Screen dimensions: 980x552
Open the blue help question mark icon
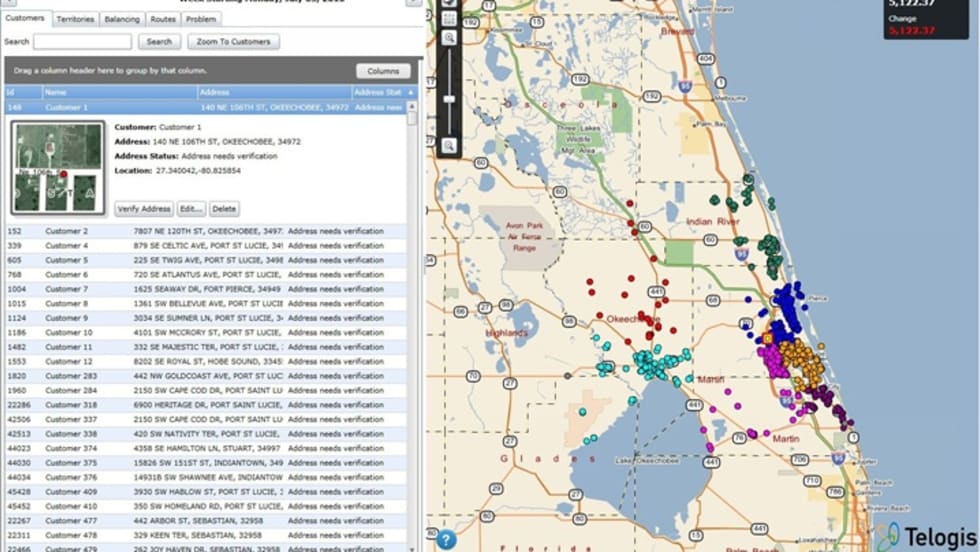[447, 539]
